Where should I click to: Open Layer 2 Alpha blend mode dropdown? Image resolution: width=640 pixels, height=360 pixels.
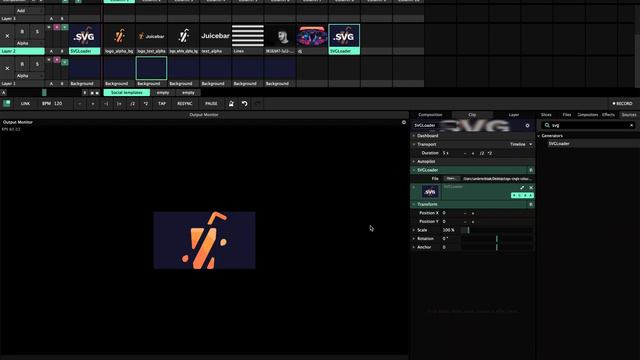coord(29,43)
